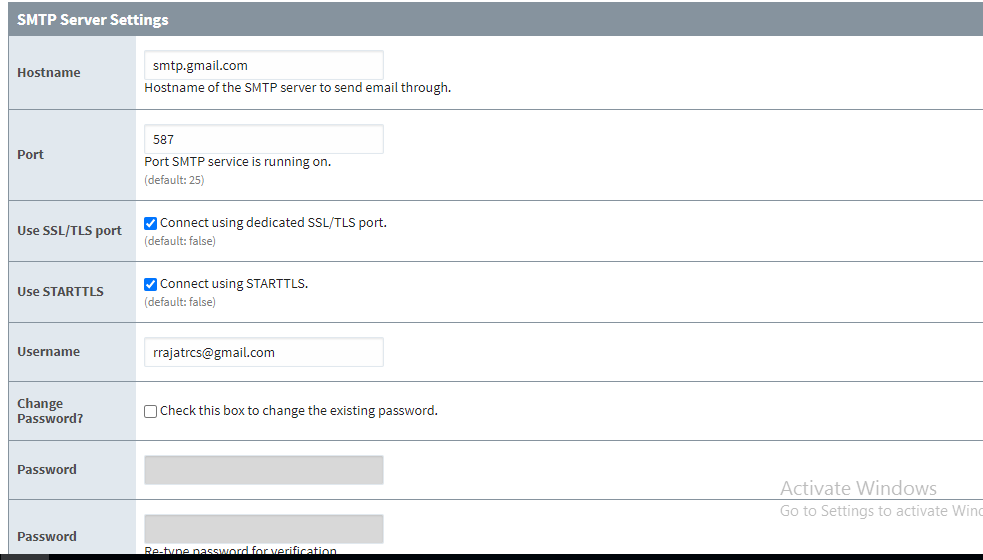Click the Username field with rrajatrcs@gmail.com
The width and height of the screenshot is (983, 560).
click(x=263, y=352)
